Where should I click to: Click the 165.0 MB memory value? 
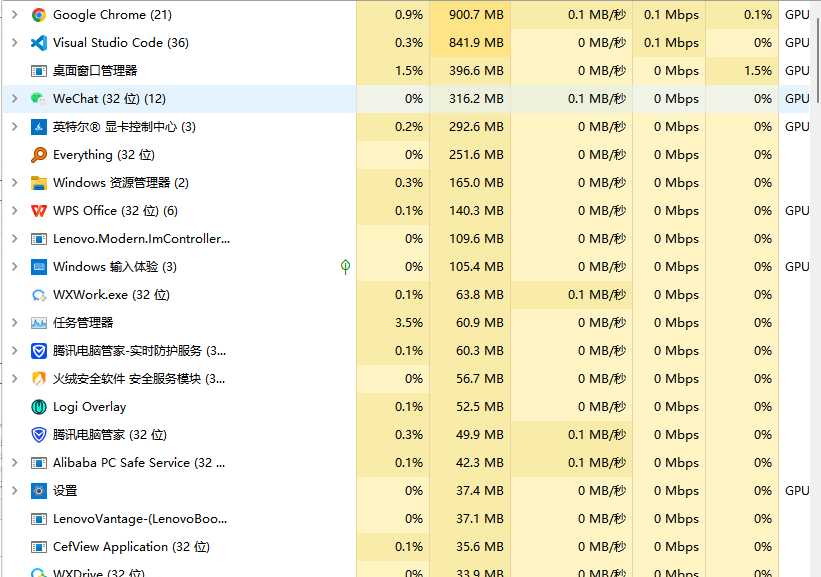(476, 183)
